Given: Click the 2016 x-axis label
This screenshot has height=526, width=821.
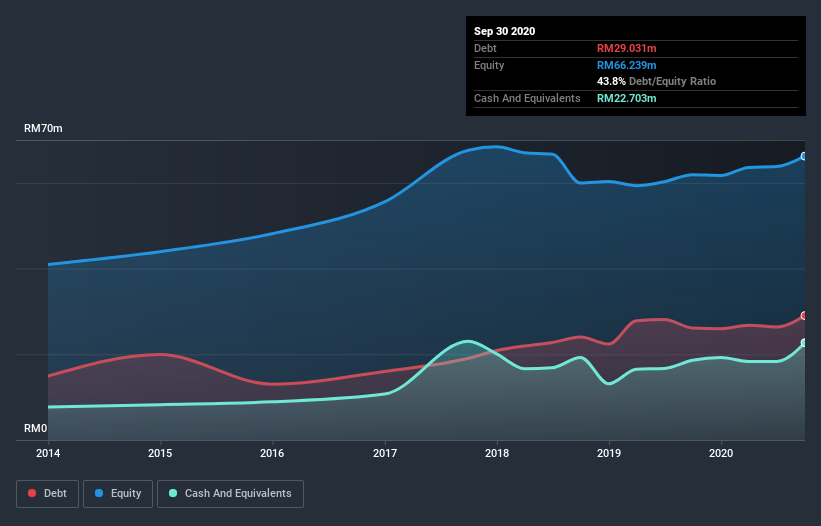Looking at the screenshot, I should pos(272,453).
